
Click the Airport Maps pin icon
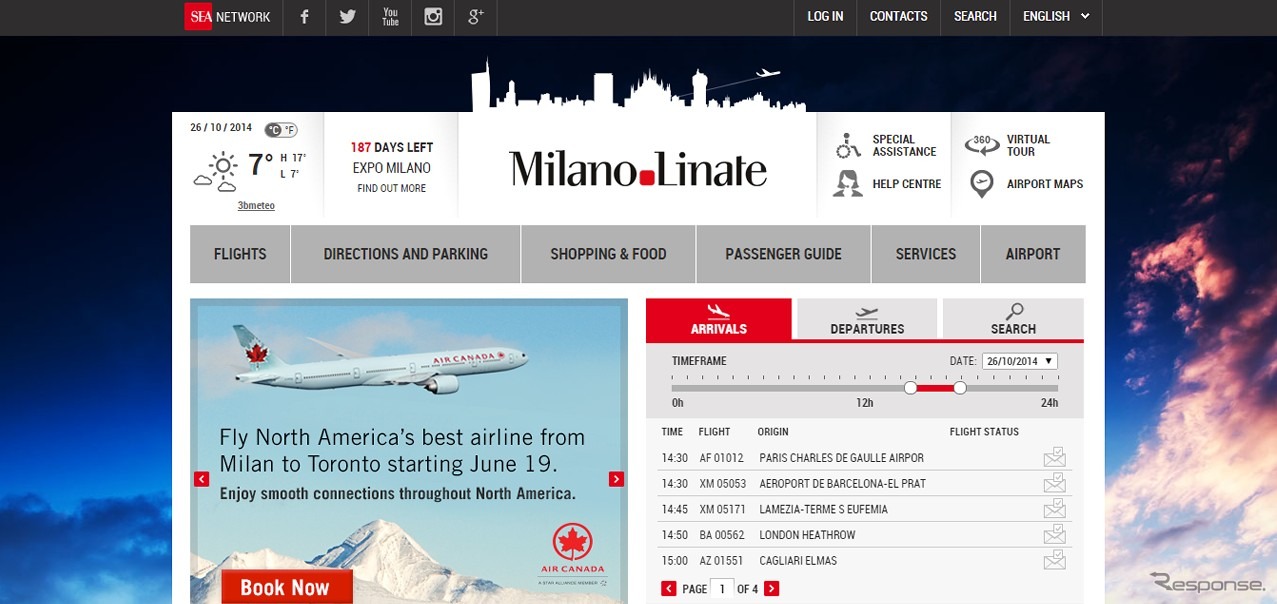982,184
